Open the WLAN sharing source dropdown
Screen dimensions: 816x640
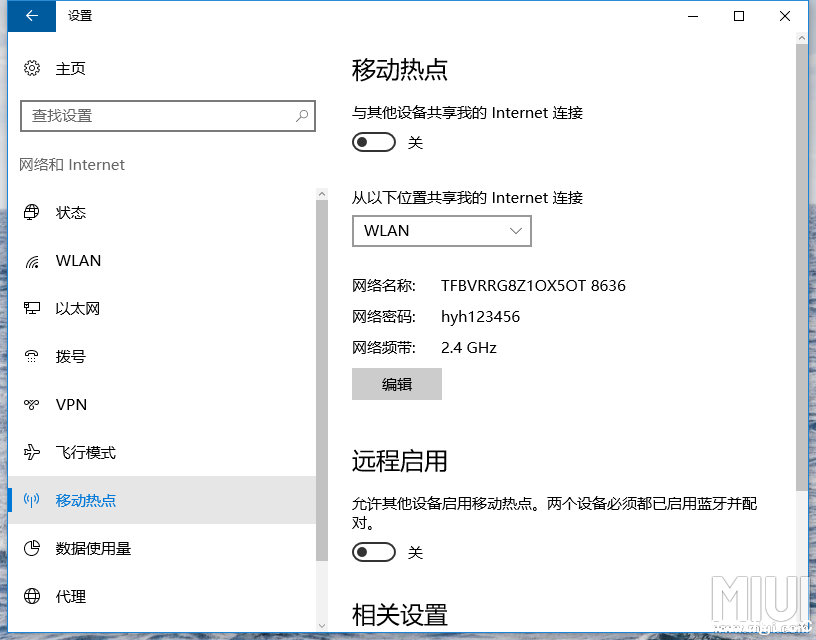[x=441, y=231]
